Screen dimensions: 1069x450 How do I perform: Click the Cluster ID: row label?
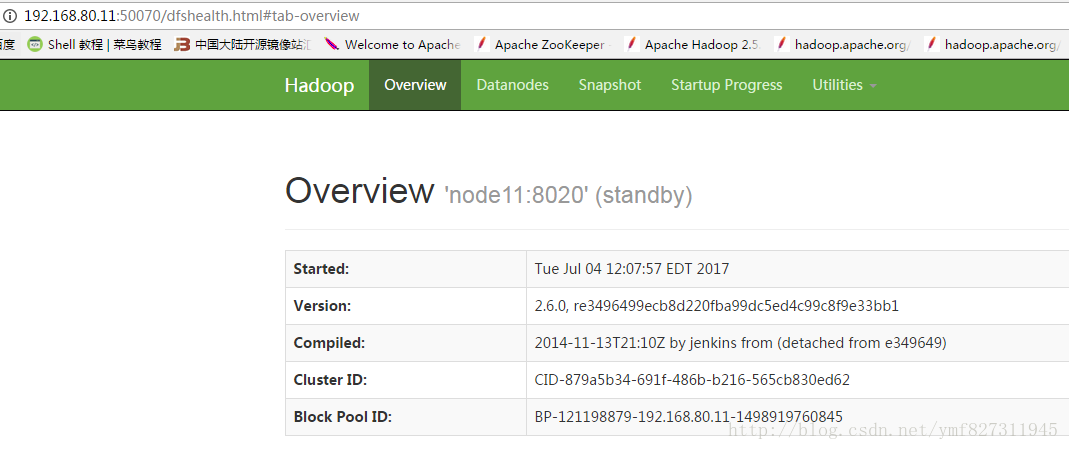click(330, 380)
